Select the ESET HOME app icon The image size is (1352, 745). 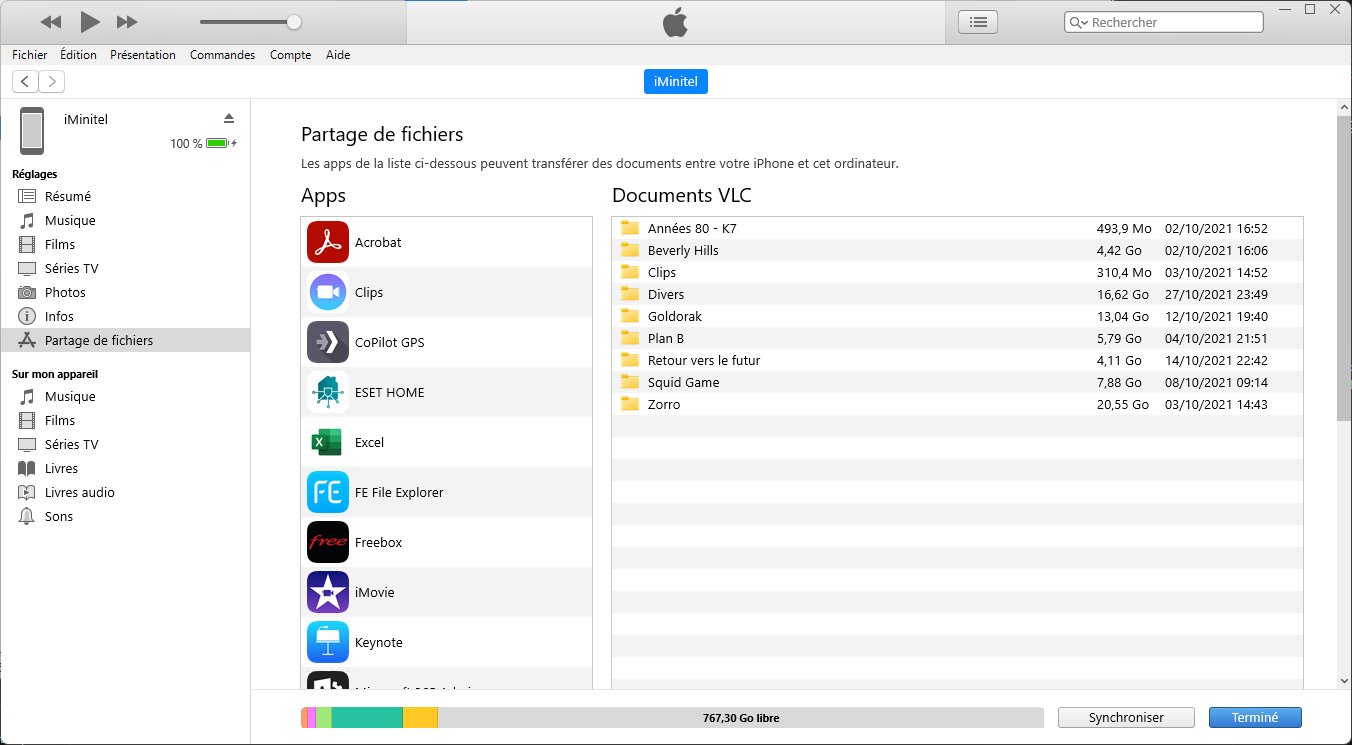coord(328,392)
